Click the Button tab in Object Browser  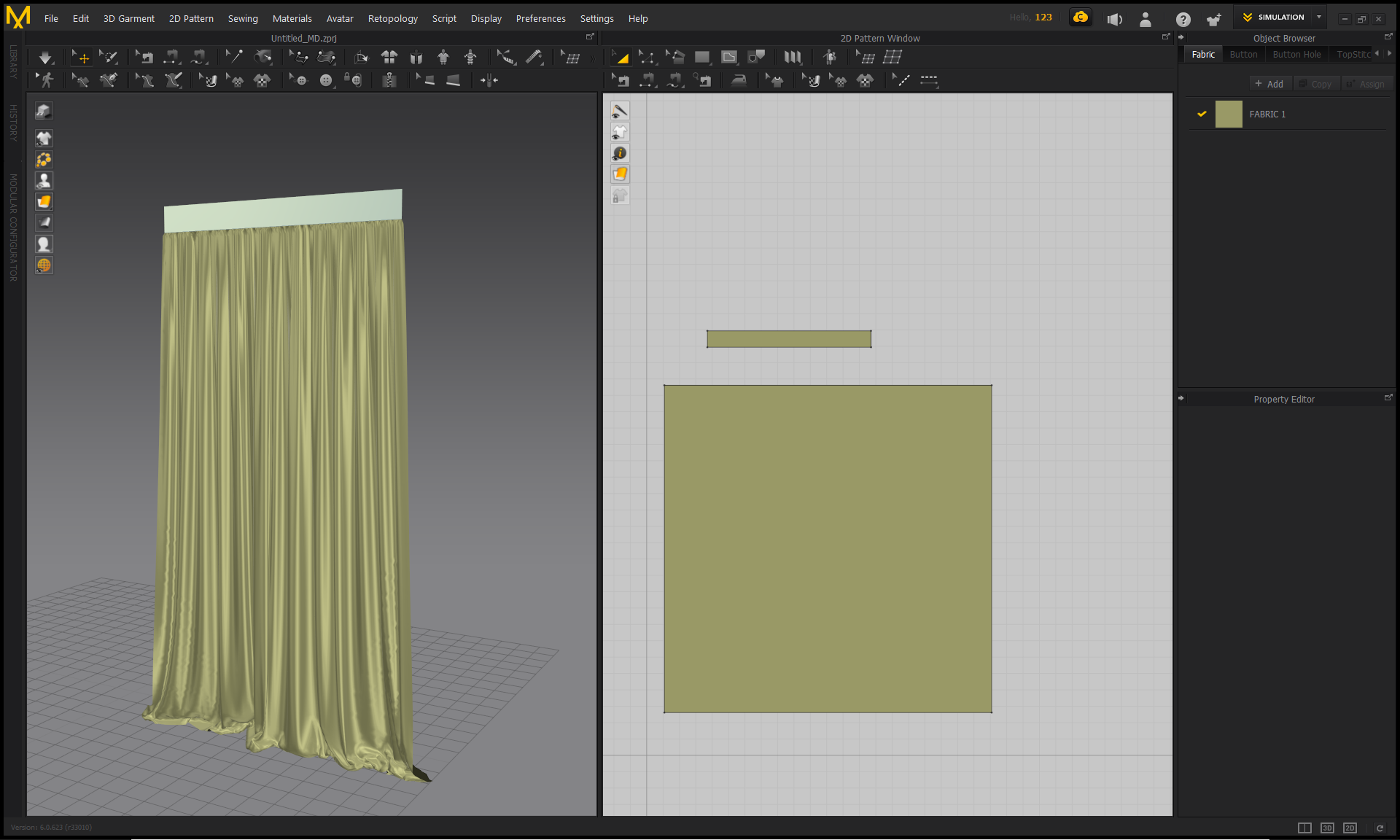1243,54
